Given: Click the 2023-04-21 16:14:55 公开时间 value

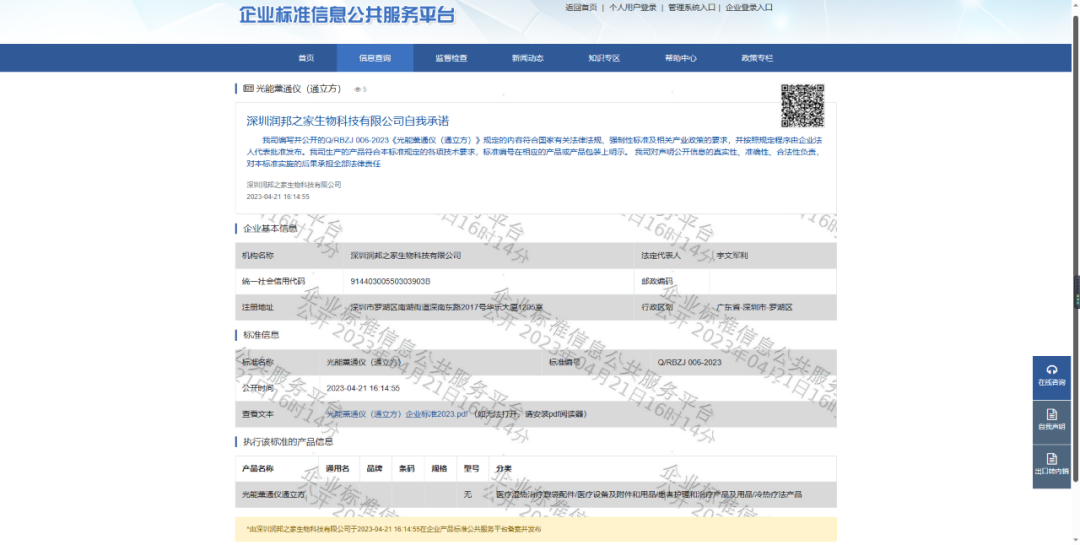Looking at the screenshot, I should (x=363, y=388).
